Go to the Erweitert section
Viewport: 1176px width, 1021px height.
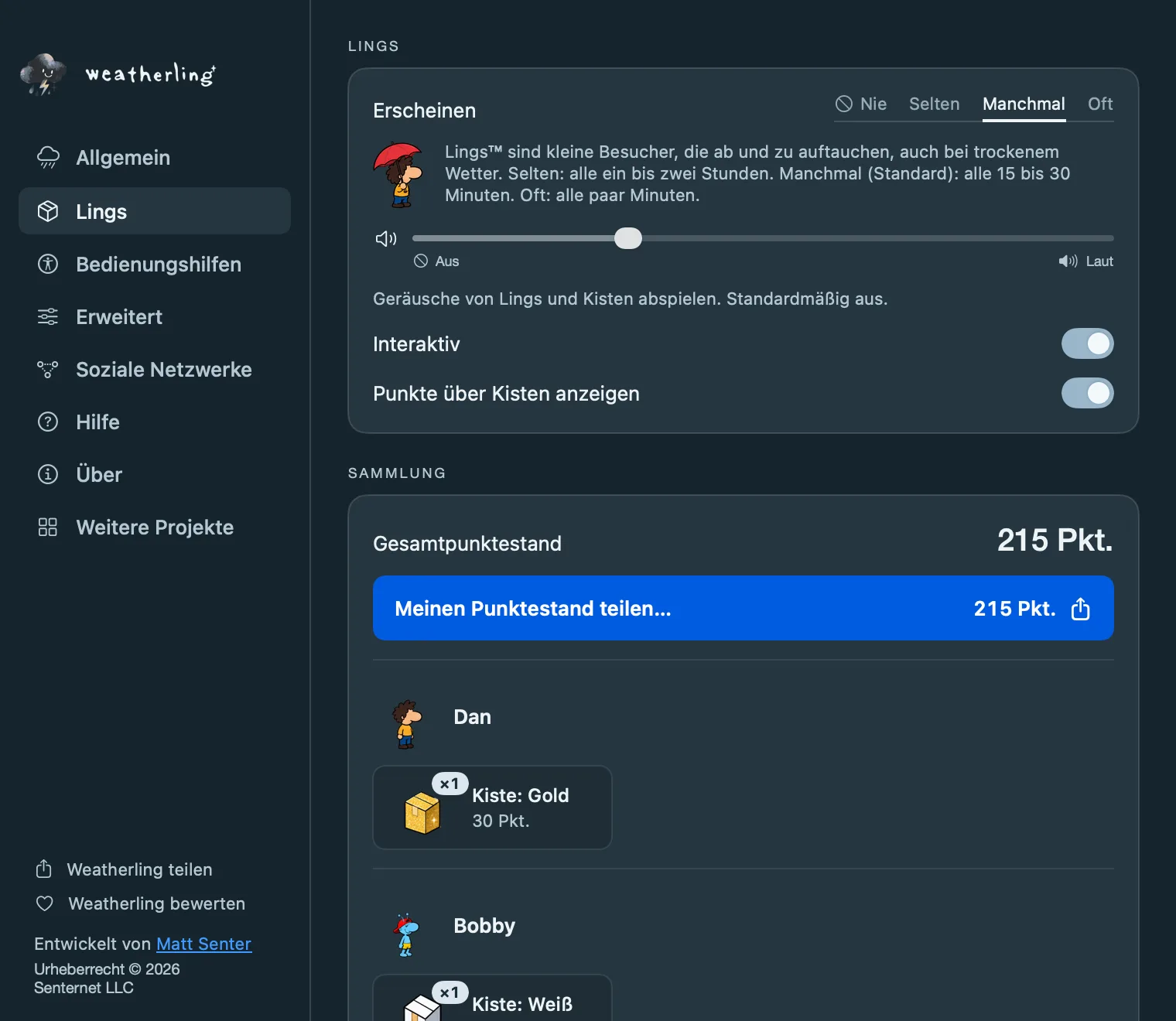[155, 317]
